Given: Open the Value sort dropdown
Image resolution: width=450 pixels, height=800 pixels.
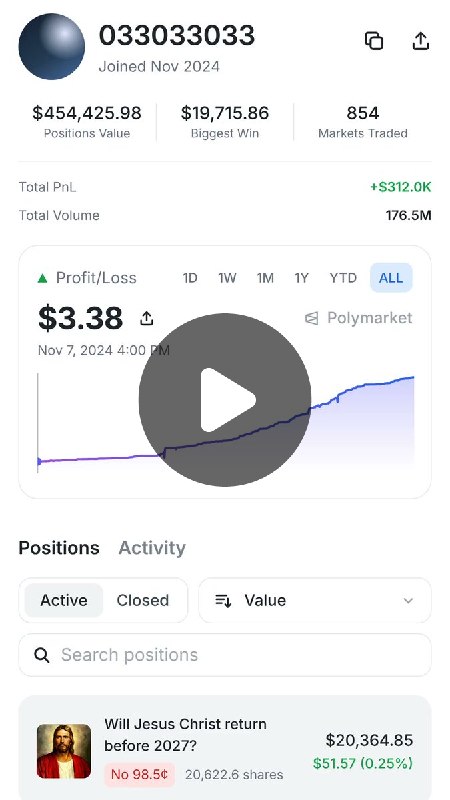Looking at the screenshot, I should click(x=315, y=601).
